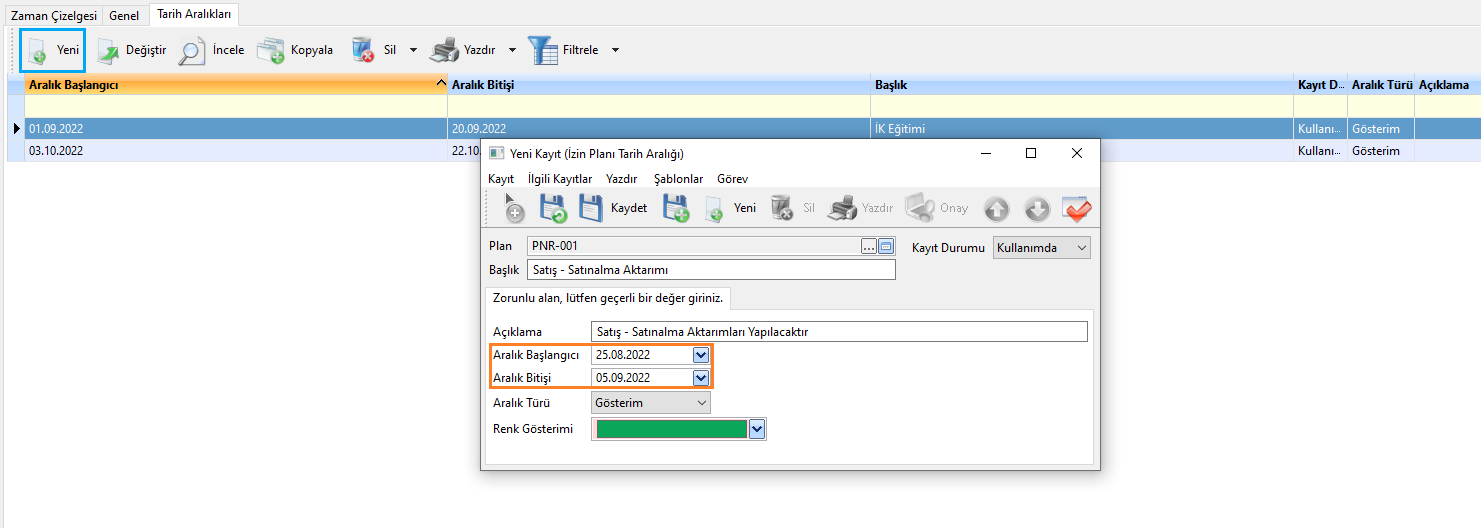Click the Değiştir toolbar icon
Screen dimensions: 1481x528
[x=108, y=50]
